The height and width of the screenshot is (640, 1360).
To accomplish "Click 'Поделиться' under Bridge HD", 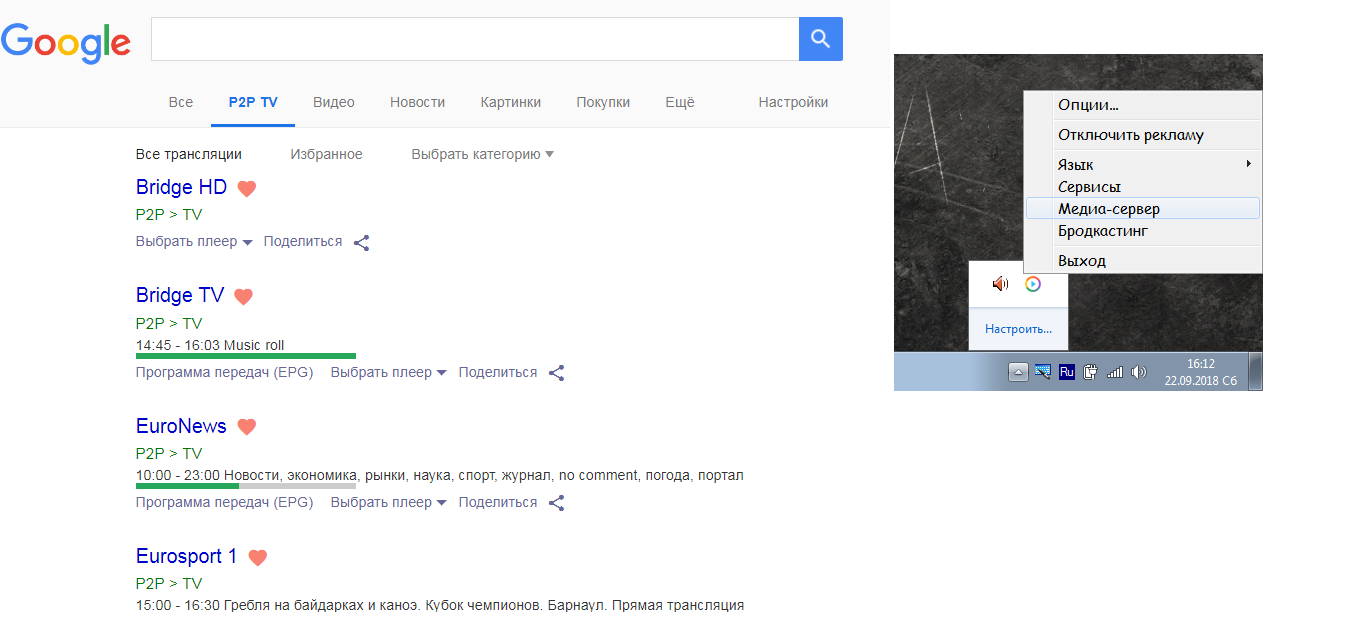I will pos(303,242).
